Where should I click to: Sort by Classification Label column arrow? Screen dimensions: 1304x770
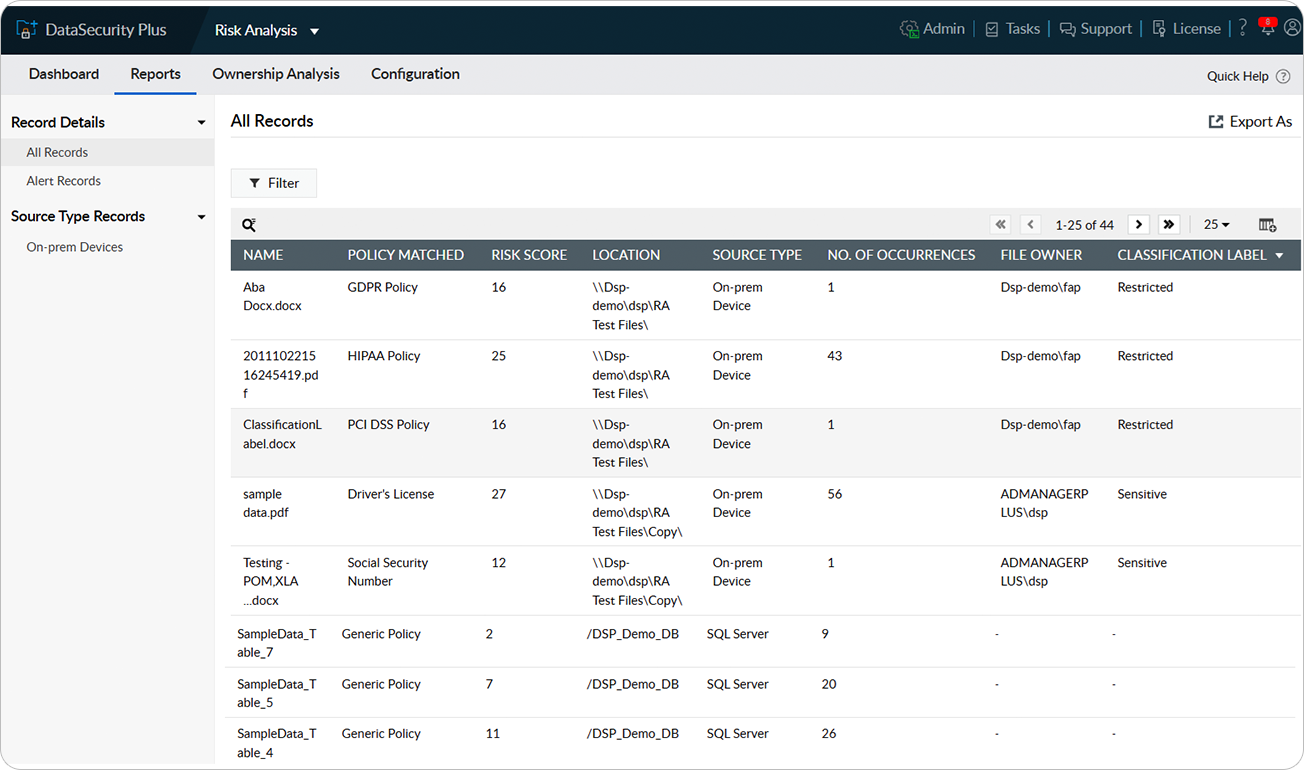tap(1279, 256)
